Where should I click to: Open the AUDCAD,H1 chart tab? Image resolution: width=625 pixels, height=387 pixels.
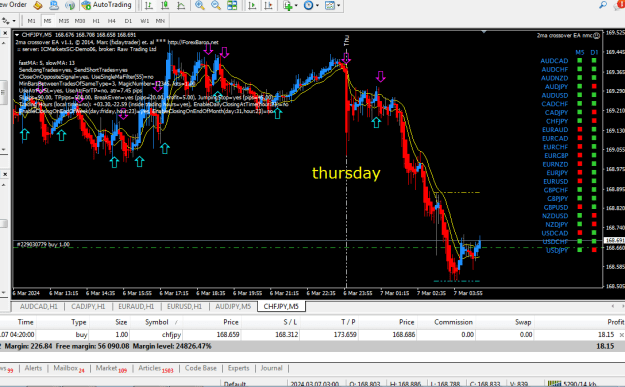pyautogui.click(x=39, y=306)
